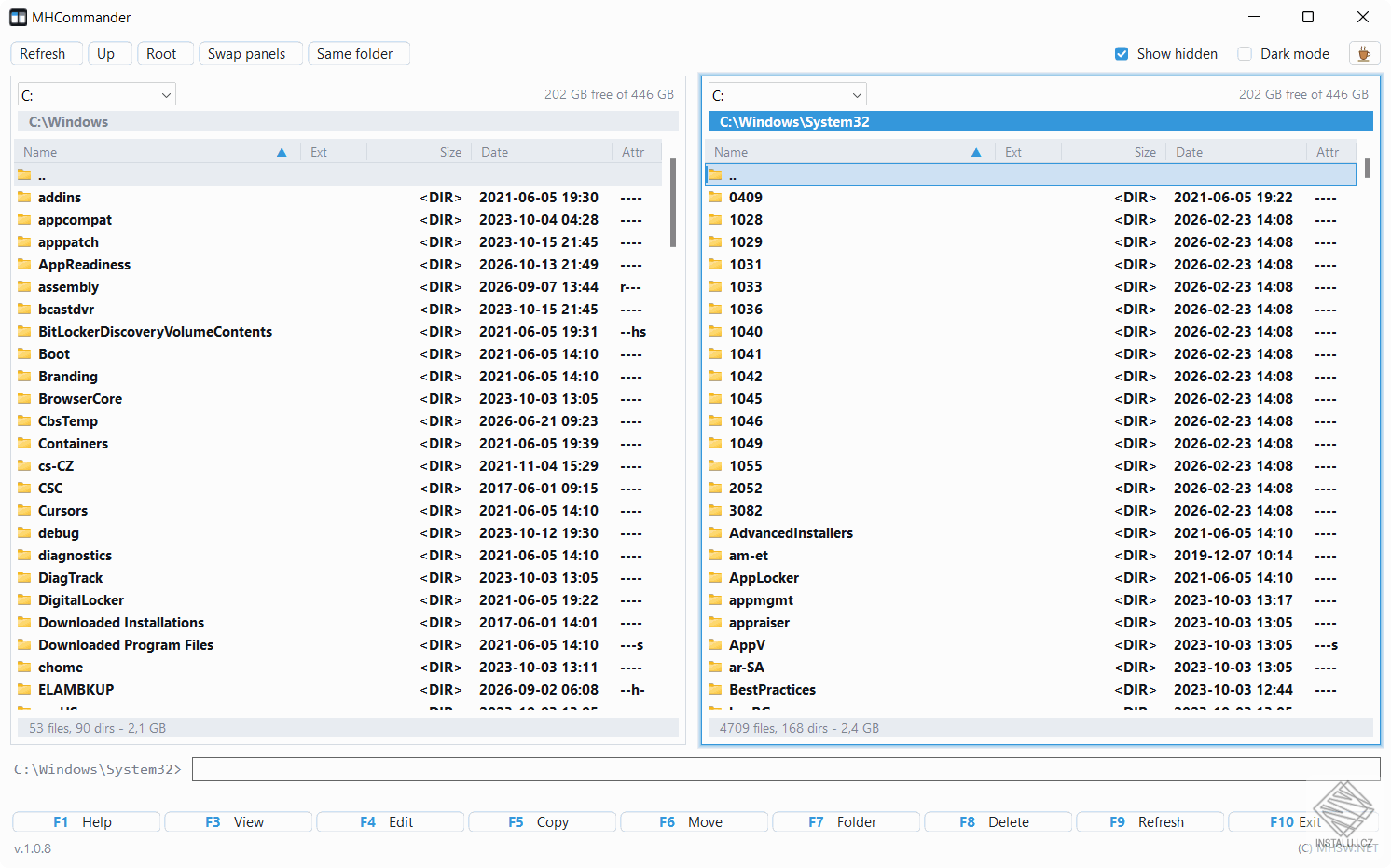Click the F4 Edit button
This screenshot has width=1391, height=868.
[x=390, y=822]
